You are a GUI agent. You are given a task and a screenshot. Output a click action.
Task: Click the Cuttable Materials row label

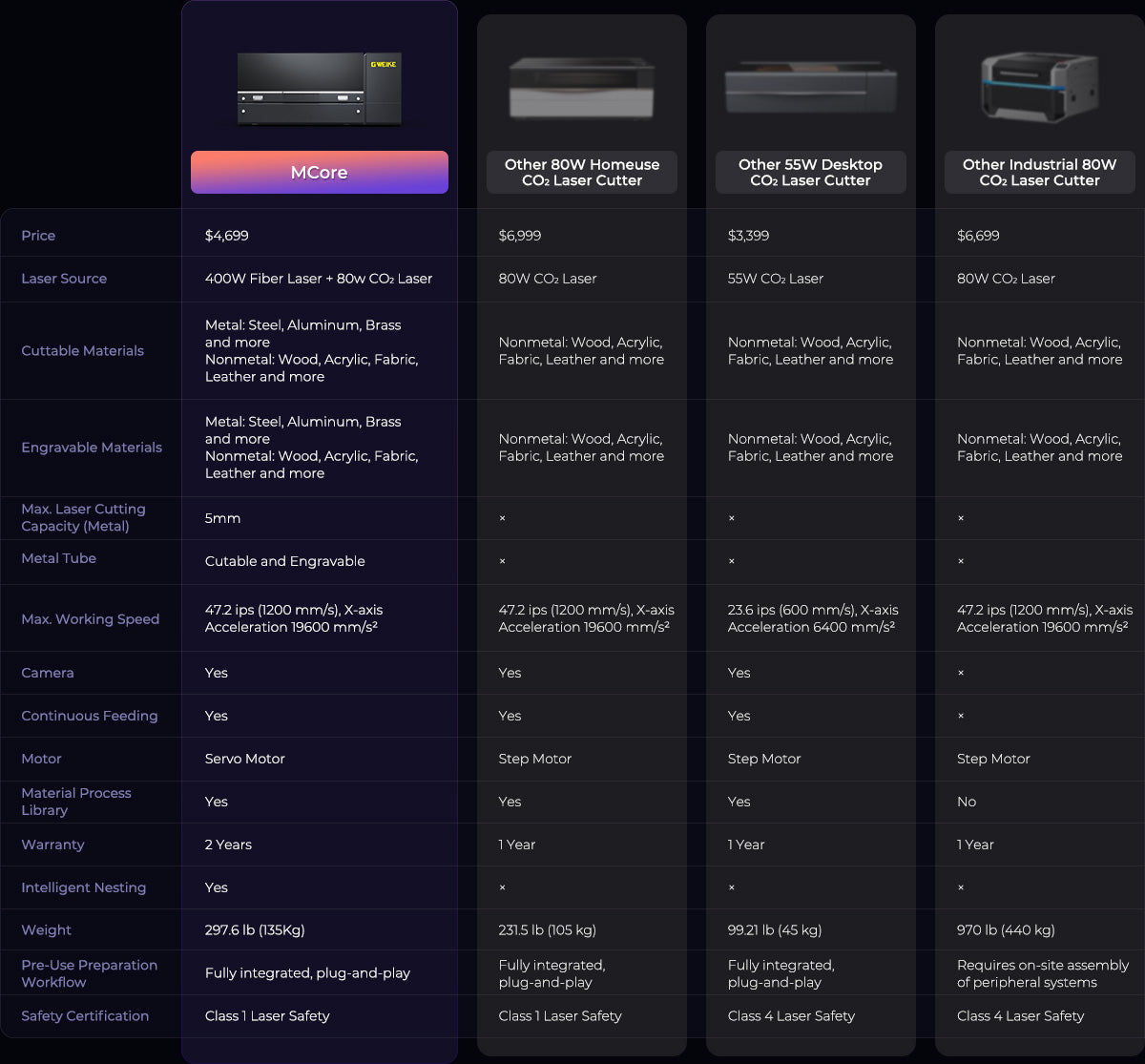(x=82, y=351)
